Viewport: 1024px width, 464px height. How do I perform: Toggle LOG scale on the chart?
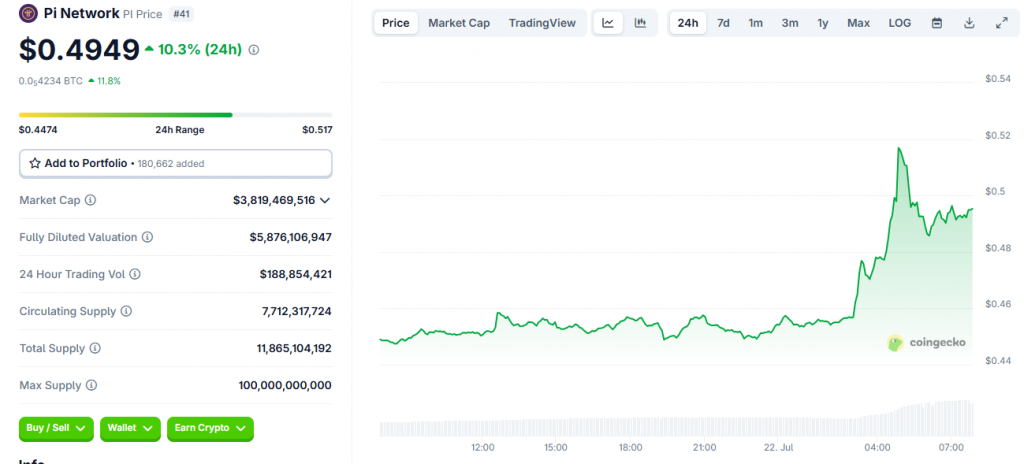pos(899,23)
